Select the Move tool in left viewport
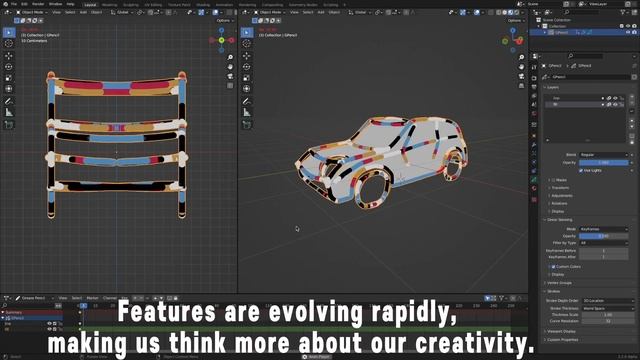Viewport: 640px width, 360px height. pos(9,56)
